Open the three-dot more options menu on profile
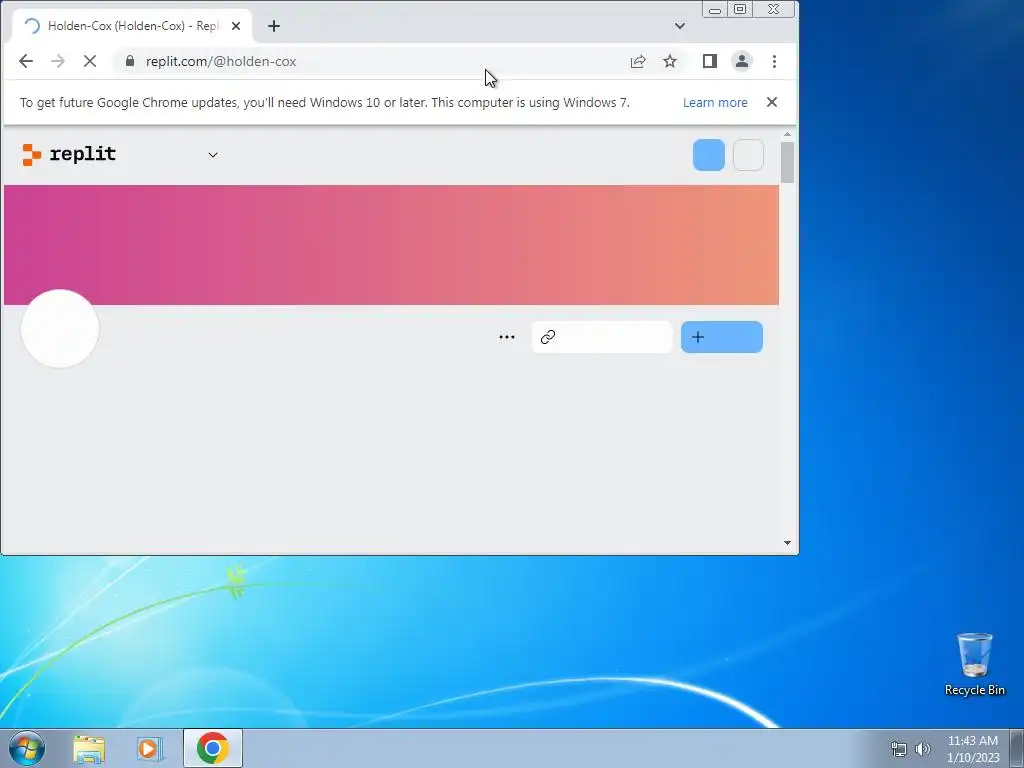This screenshot has height=768, width=1024. tap(507, 337)
